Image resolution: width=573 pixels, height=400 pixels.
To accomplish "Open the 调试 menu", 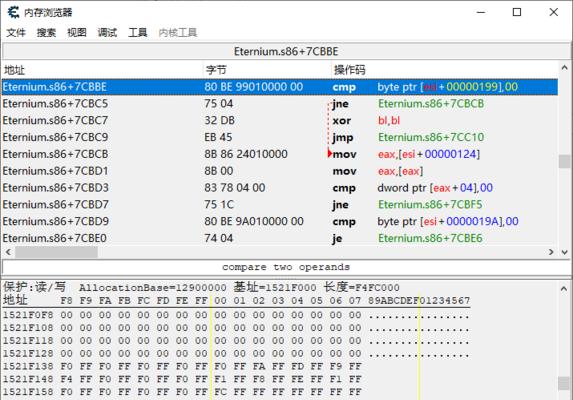I will pos(107,33).
